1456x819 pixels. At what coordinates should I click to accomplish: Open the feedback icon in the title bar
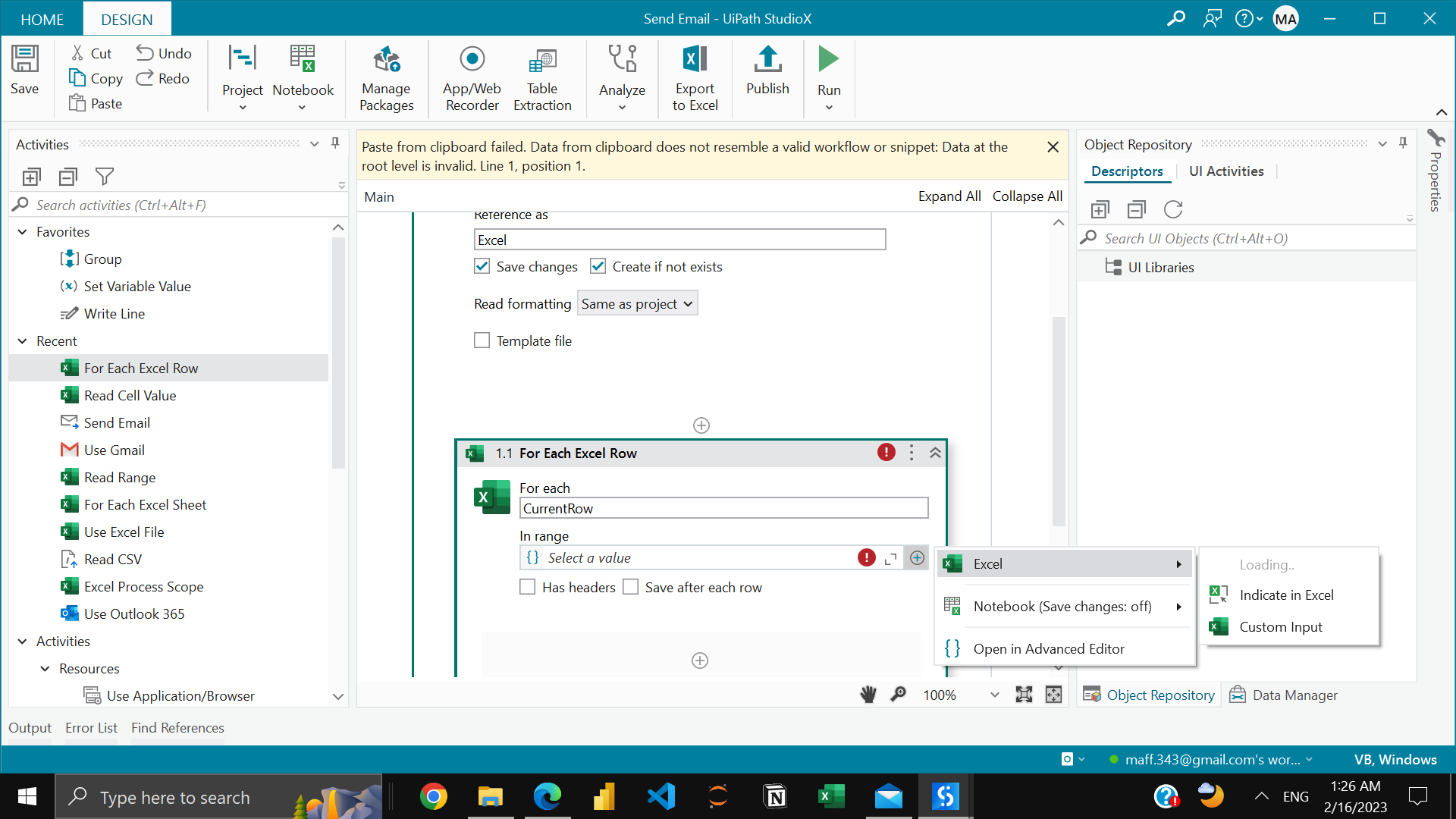pyautogui.click(x=1212, y=18)
